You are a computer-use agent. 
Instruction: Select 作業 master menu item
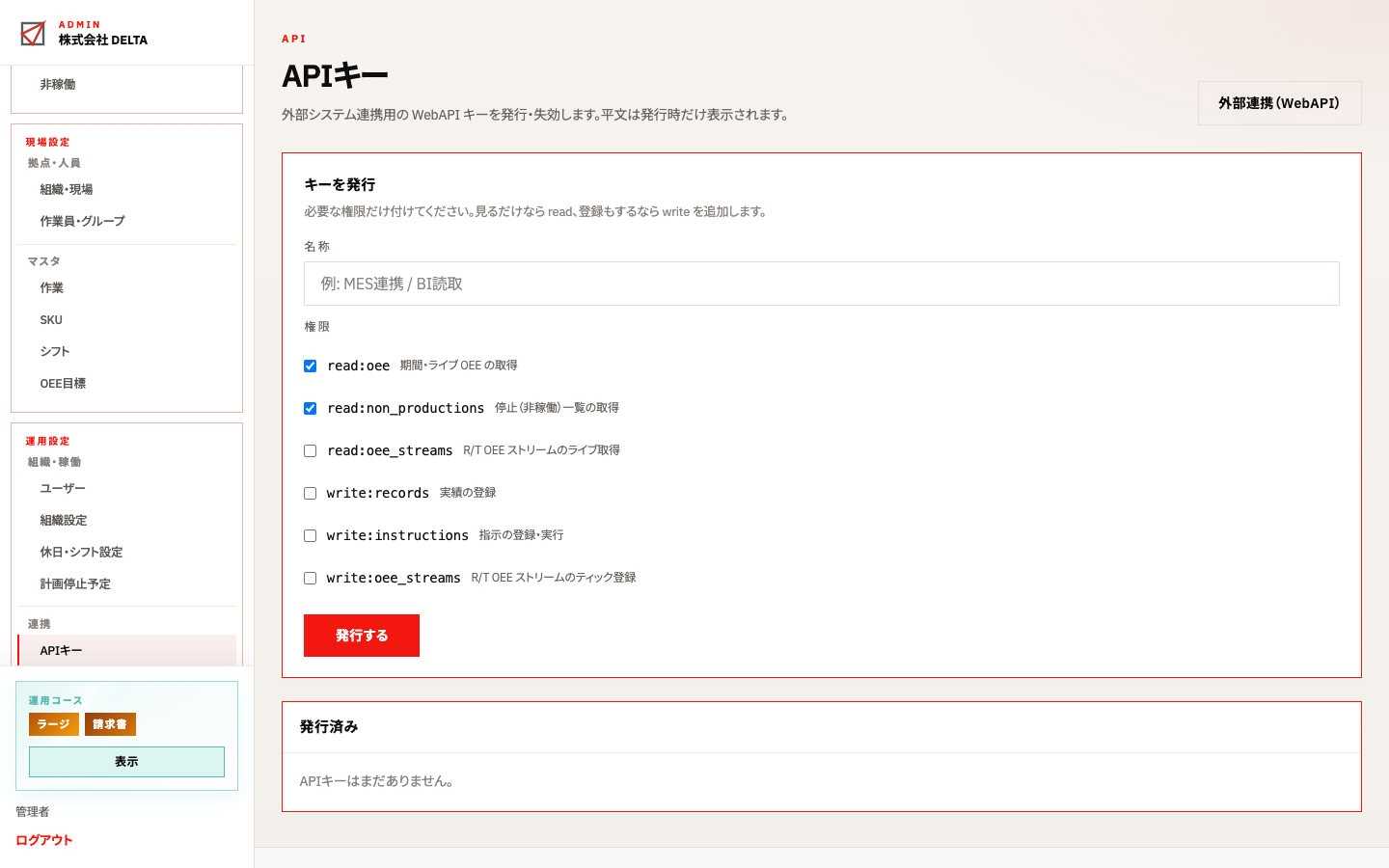point(126,288)
